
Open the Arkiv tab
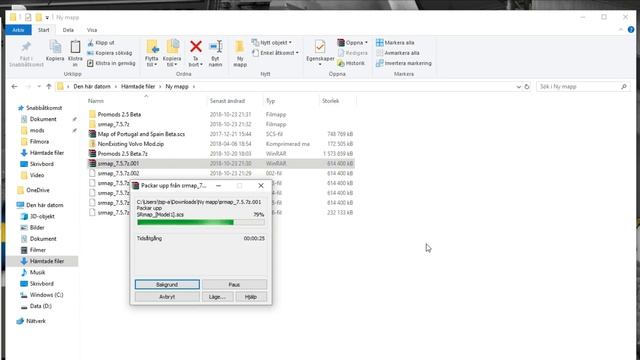18,30
